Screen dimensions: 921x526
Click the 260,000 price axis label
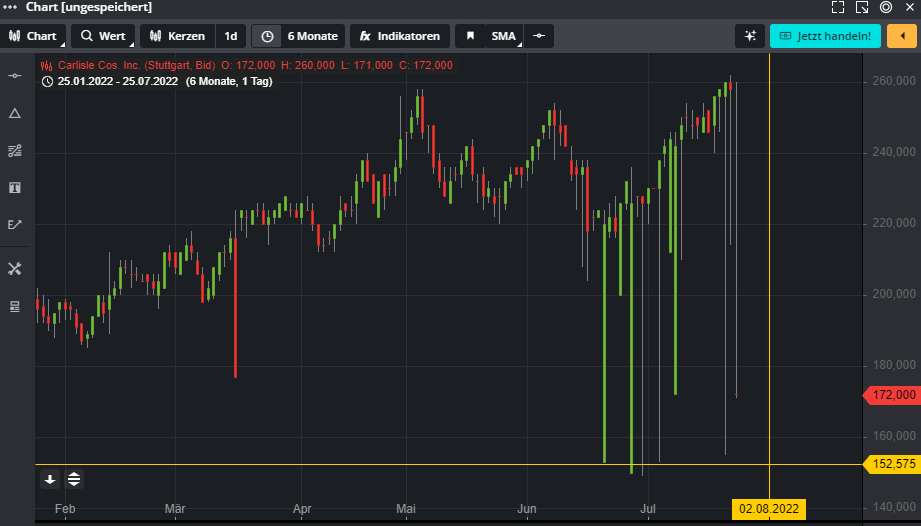[894, 81]
